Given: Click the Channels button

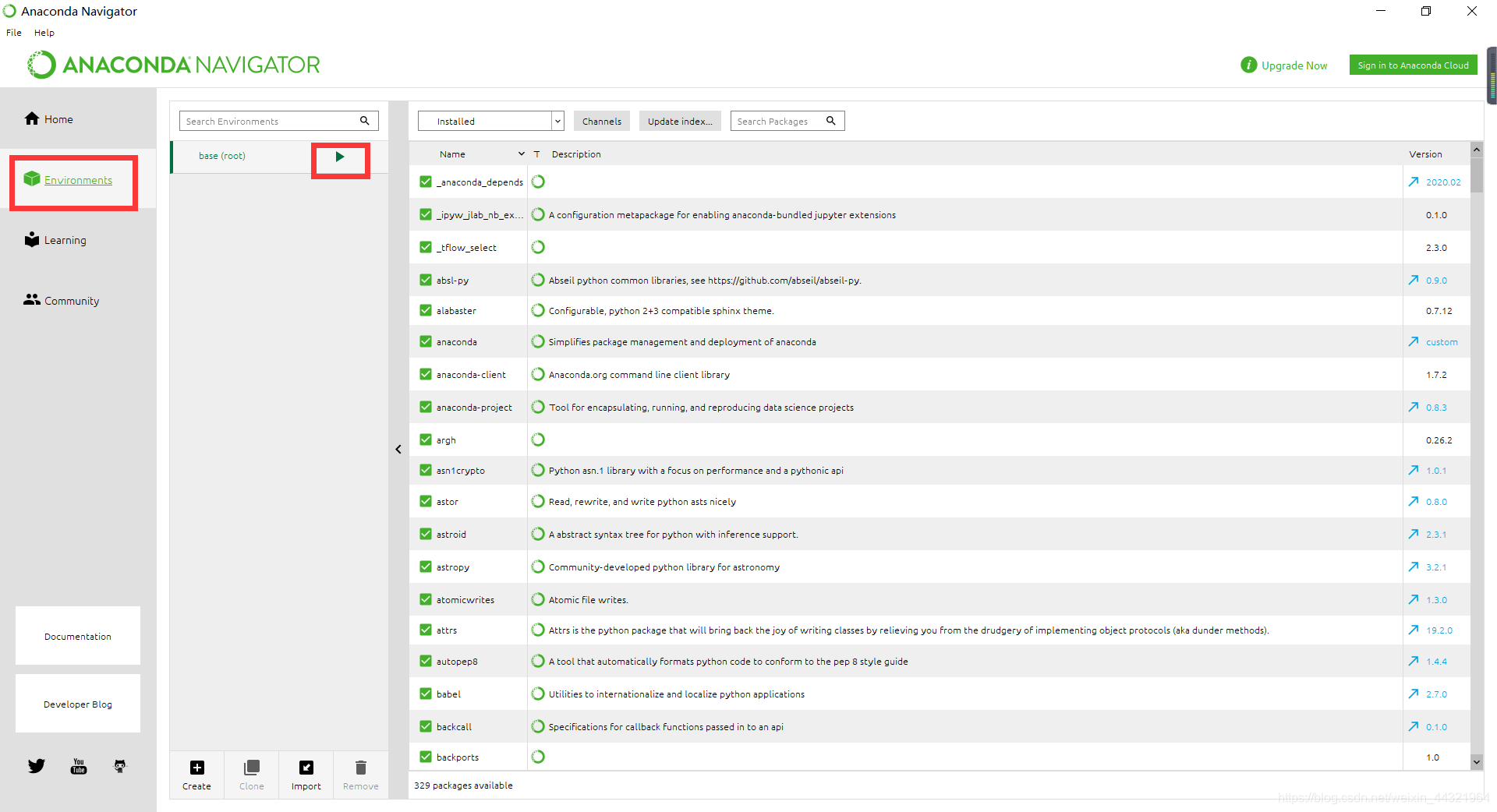Looking at the screenshot, I should pos(602,121).
